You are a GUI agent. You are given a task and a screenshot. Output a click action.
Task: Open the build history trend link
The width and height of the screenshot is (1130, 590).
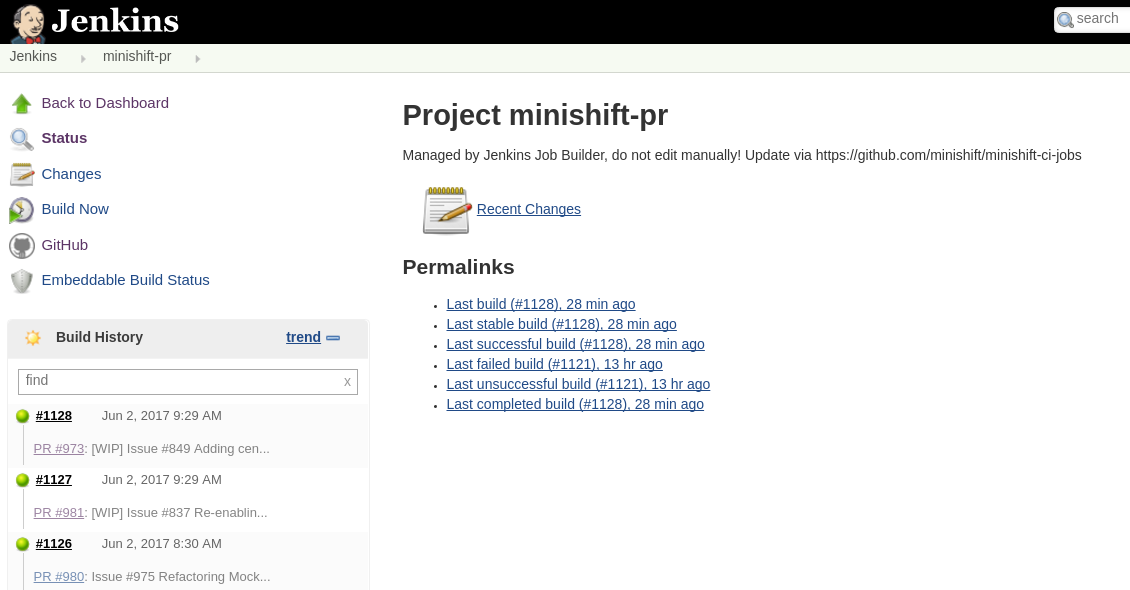coord(303,337)
